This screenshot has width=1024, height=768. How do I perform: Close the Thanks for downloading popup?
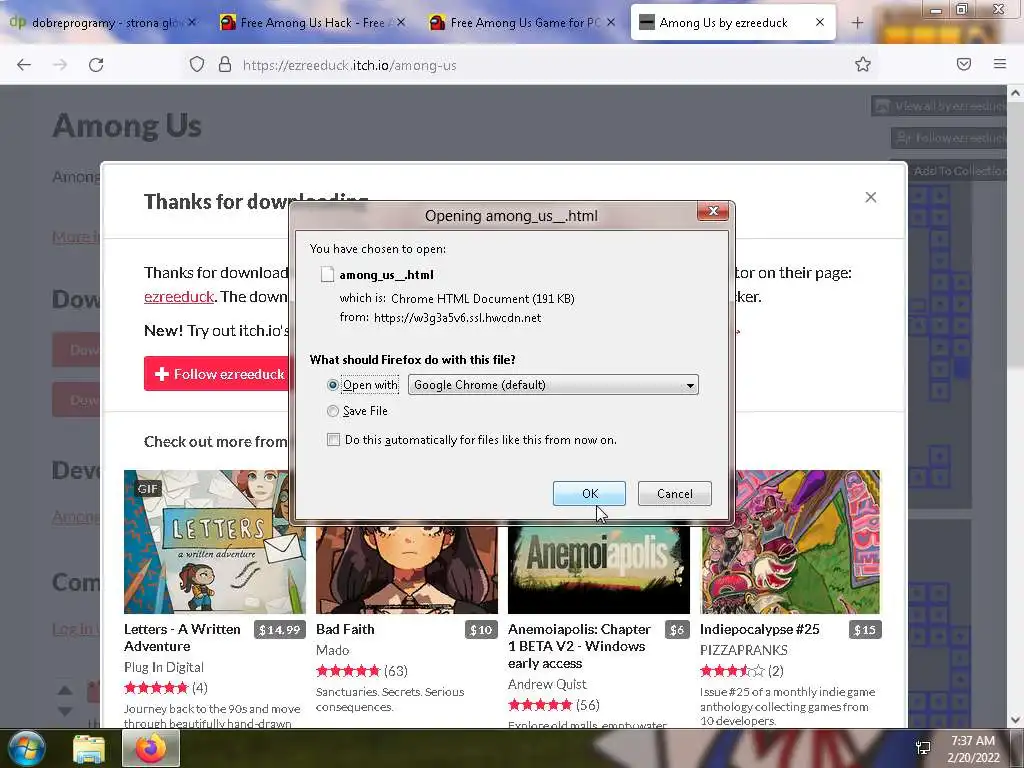[871, 197]
